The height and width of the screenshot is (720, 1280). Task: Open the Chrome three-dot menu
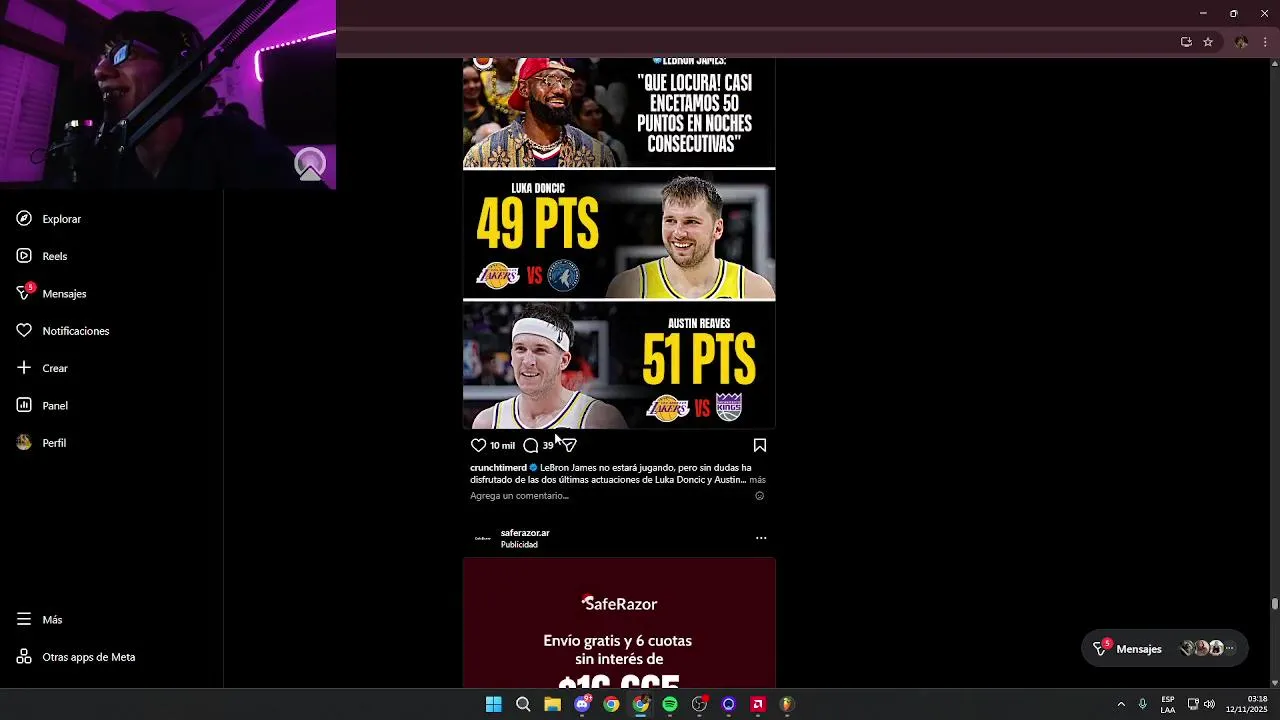pyautogui.click(x=1265, y=42)
